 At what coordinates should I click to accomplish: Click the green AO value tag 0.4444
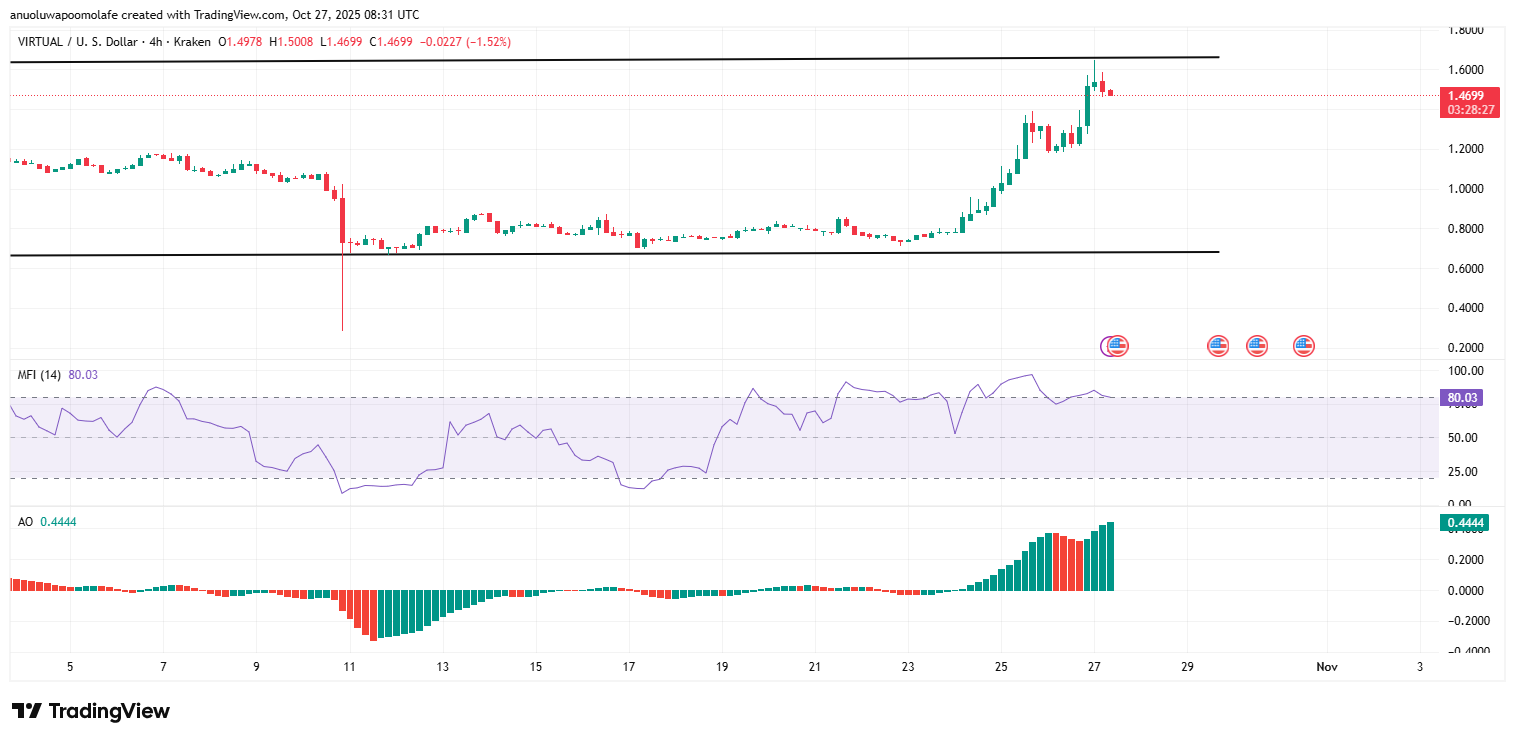[x=1461, y=522]
